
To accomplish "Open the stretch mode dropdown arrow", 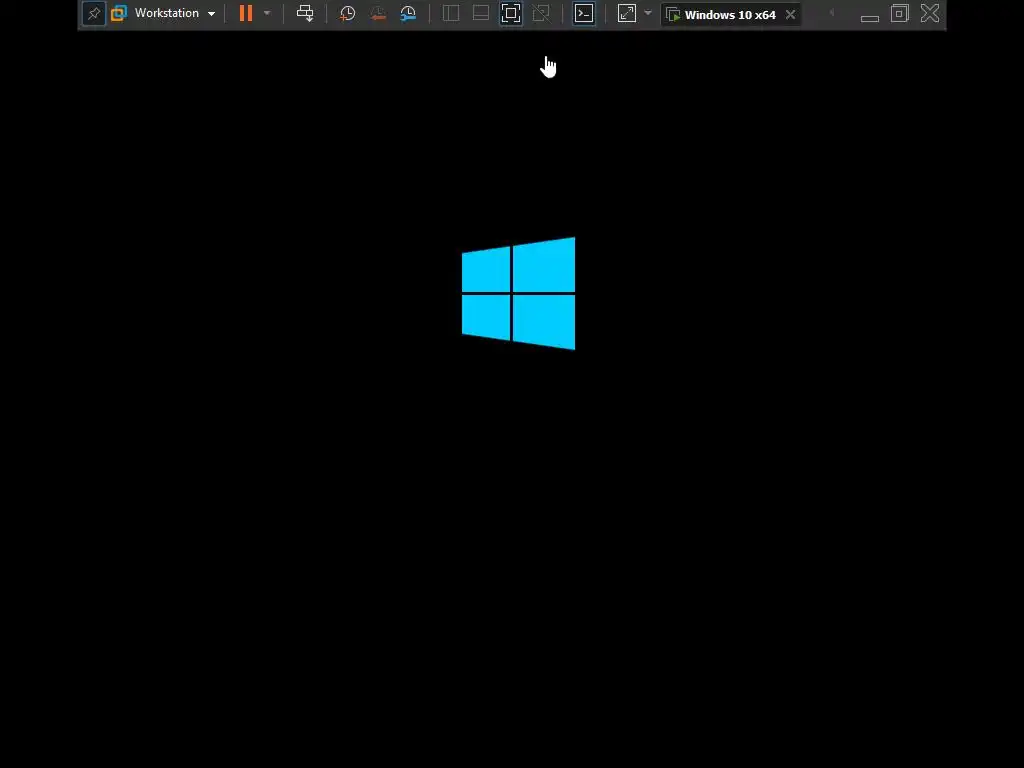I will (x=648, y=13).
